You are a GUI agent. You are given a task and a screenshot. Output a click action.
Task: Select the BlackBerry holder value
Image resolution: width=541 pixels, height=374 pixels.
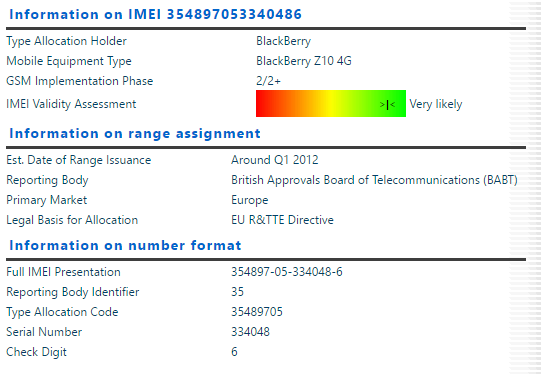tap(283, 41)
